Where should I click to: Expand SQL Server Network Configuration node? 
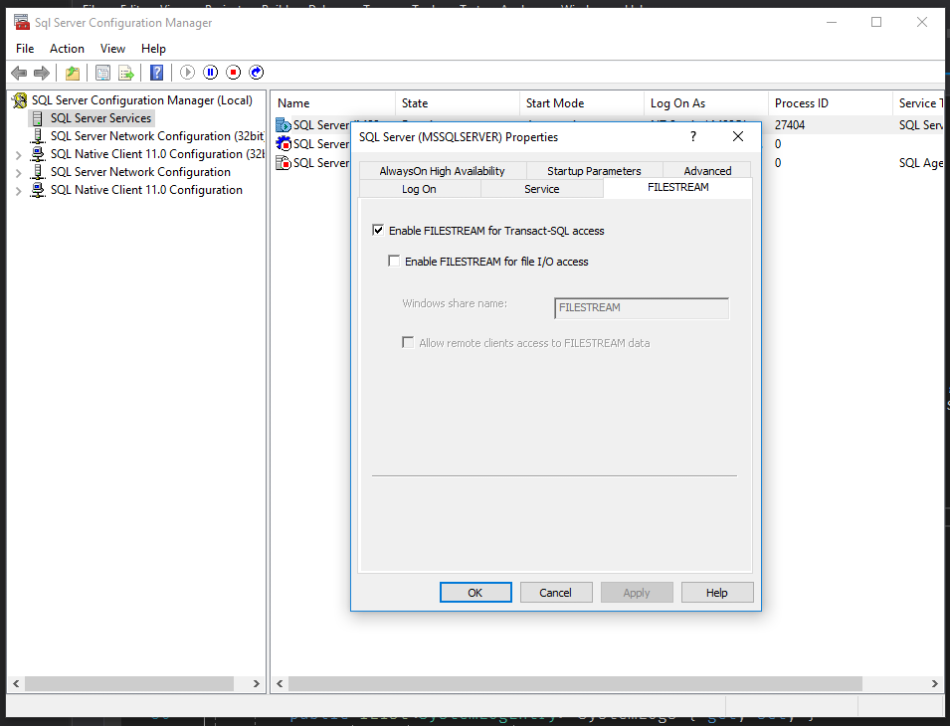pos(19,173)
